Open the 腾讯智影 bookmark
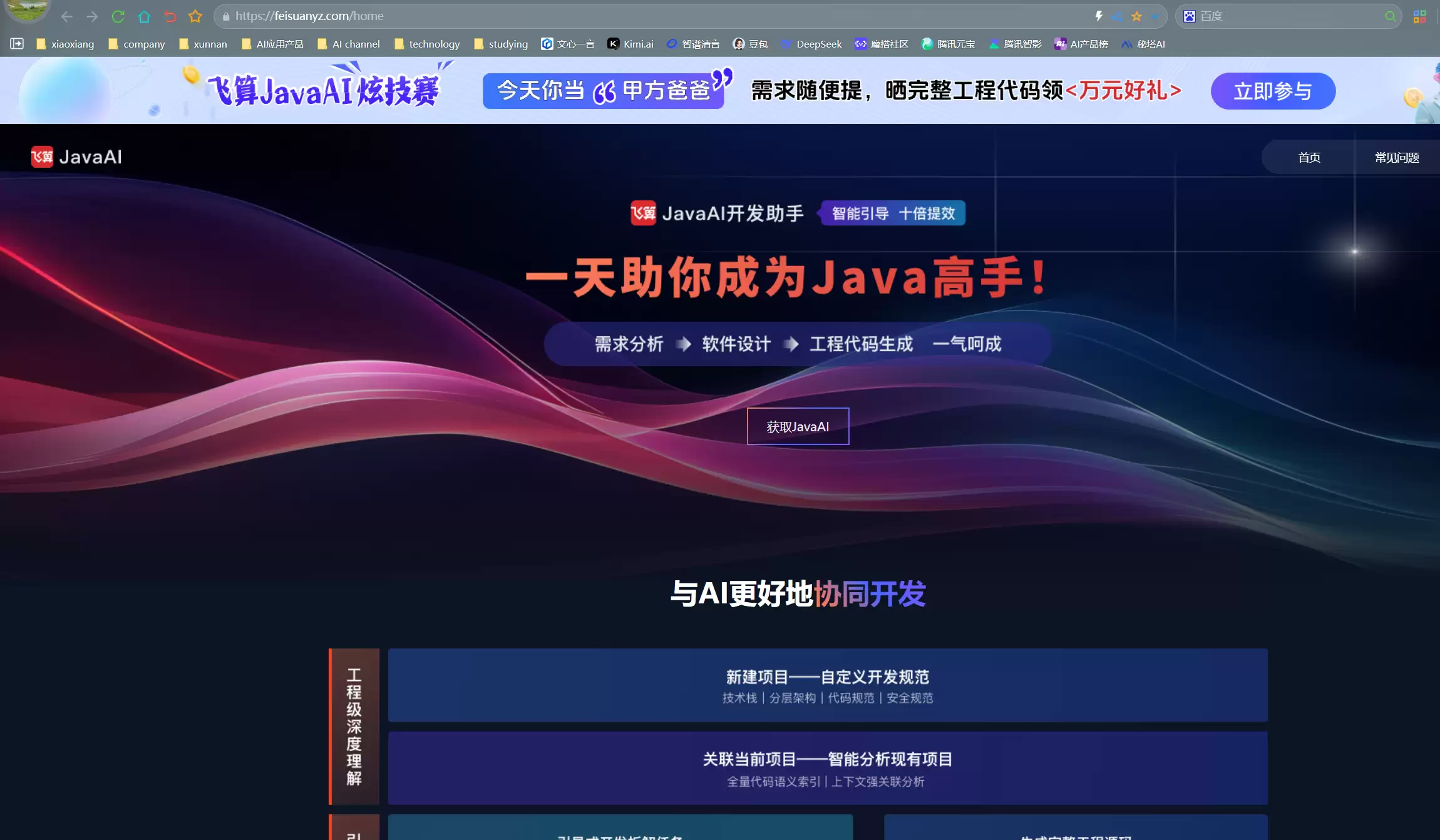Image resolution: width=1440 pixels, height=840 pixels. pyautogui.click(x=1015, y=44)
